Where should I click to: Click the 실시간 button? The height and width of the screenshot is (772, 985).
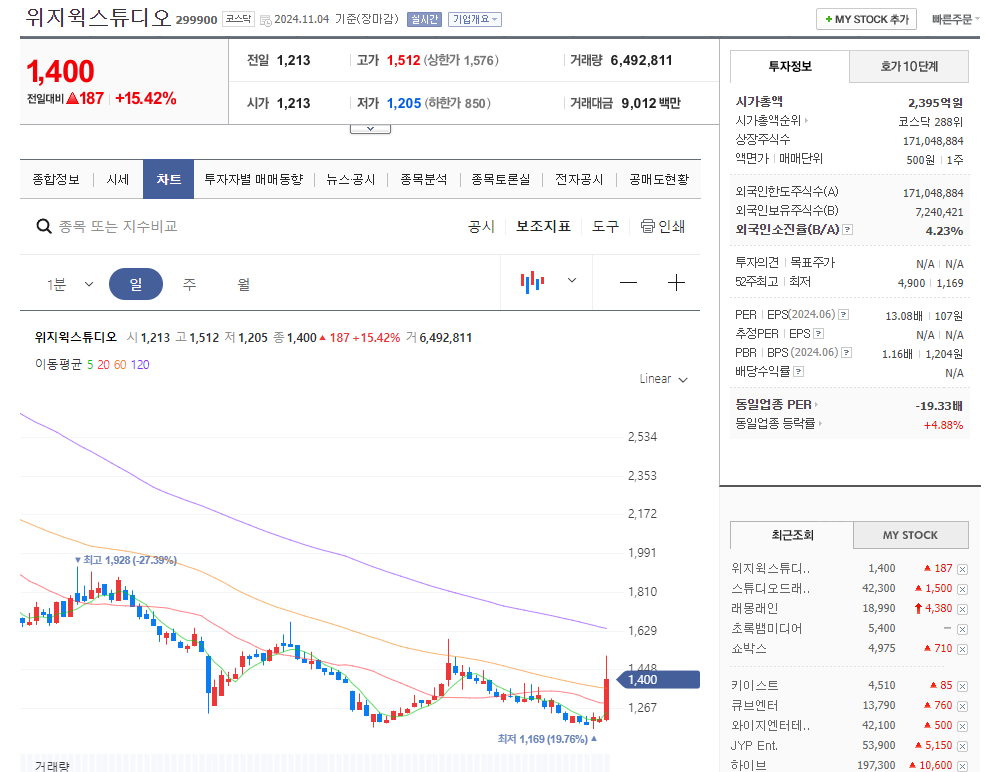pyautogui.click(x=425, y=19)
